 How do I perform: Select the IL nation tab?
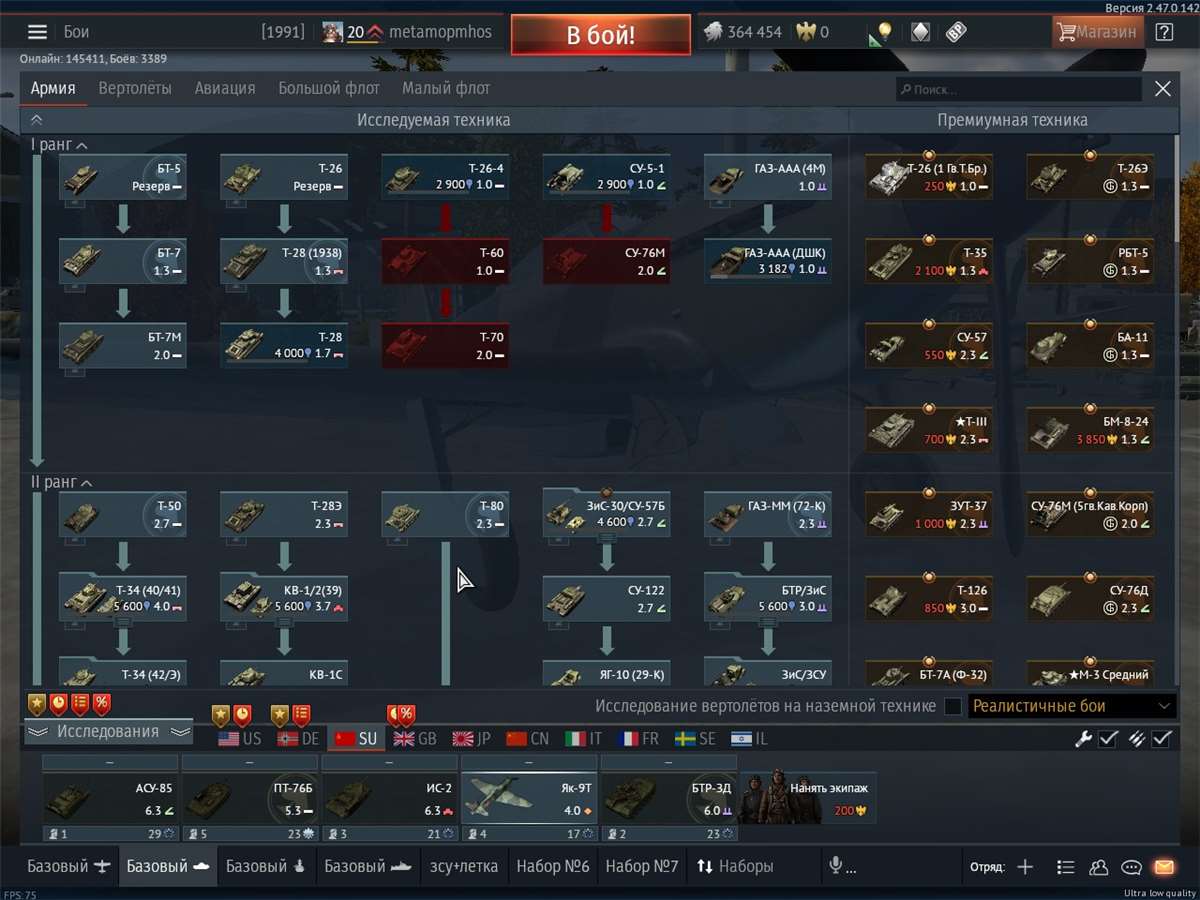pyautogui.click(x=750, y=739)
